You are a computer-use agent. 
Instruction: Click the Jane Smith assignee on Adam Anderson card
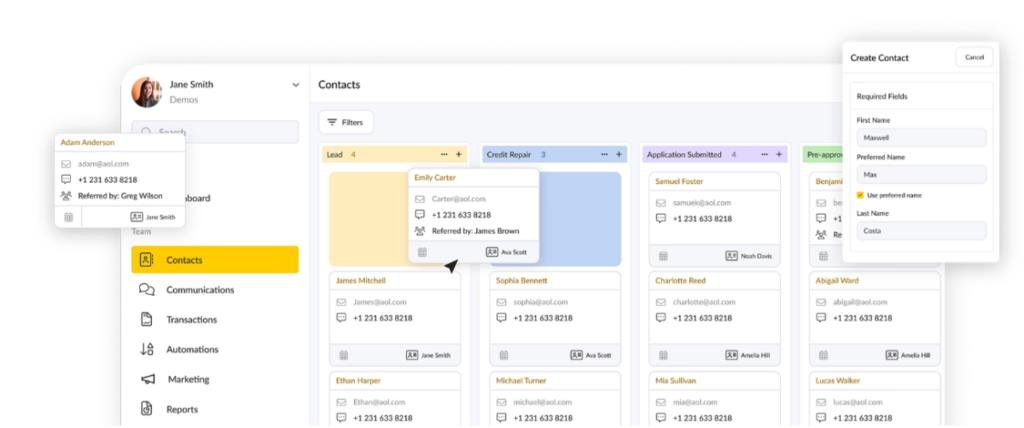(153, 217)
